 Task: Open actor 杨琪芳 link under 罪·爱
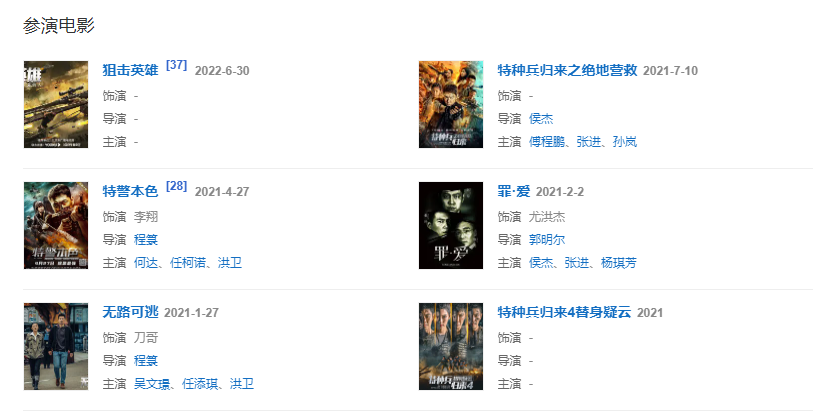pyautogui.click(x=619, y=263)
